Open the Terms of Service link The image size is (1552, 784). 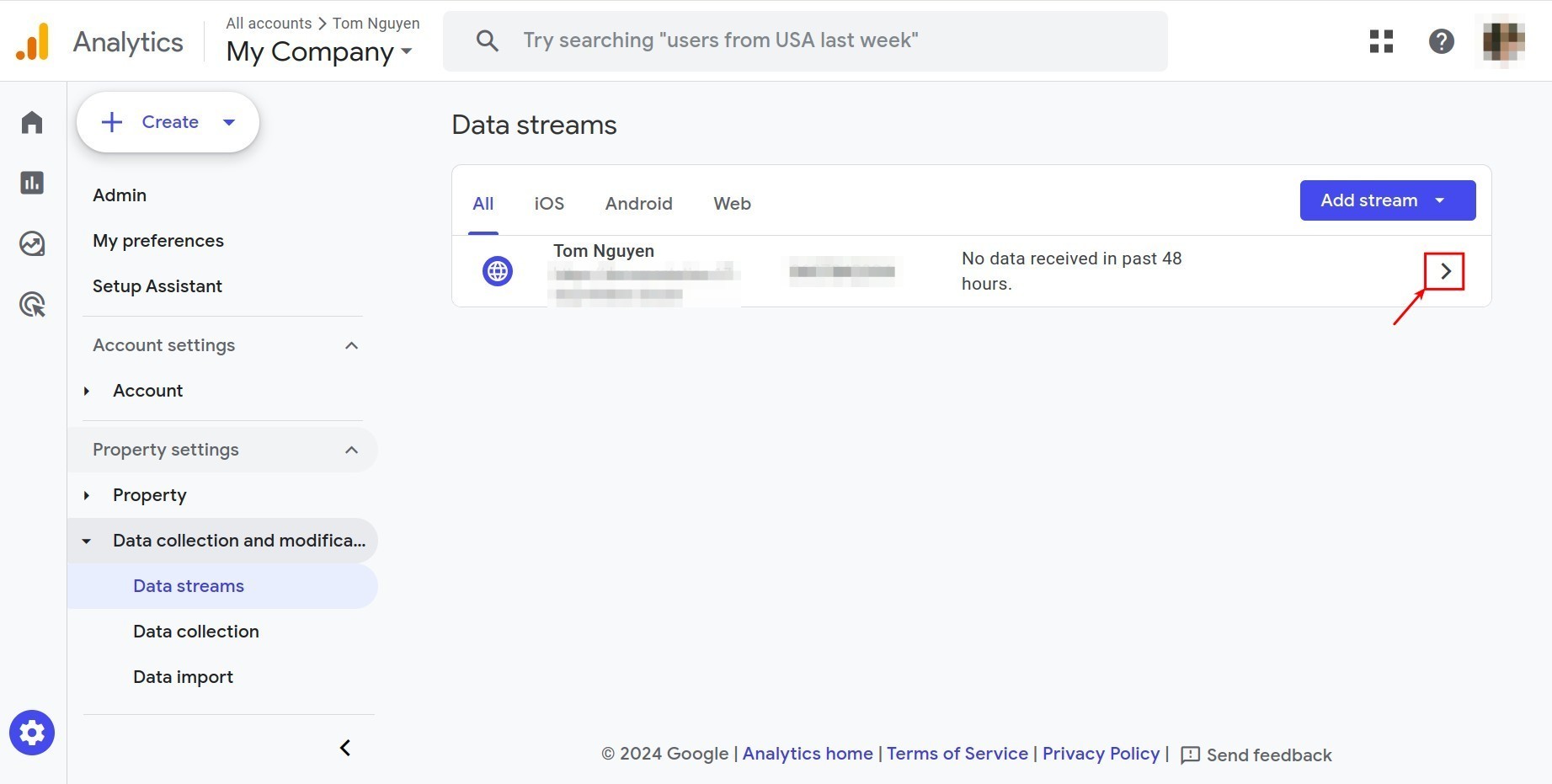coord(957,754)
